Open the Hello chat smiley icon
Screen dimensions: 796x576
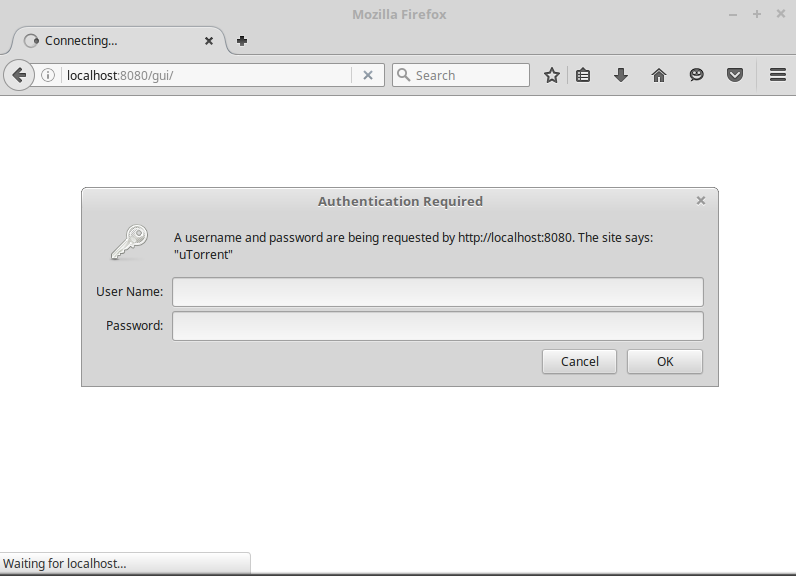click(696, 76)
